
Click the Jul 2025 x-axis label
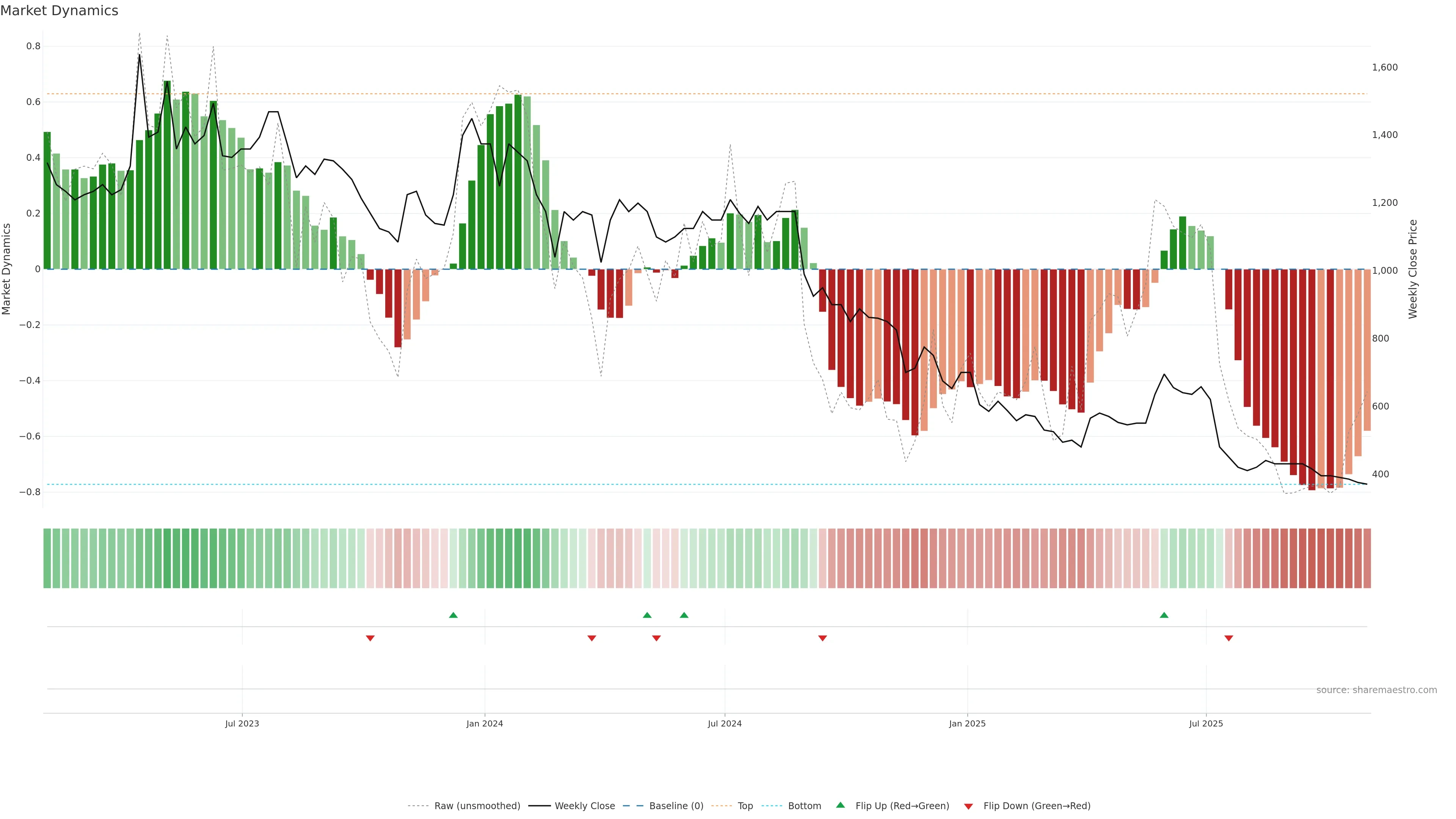(1206, 723)
